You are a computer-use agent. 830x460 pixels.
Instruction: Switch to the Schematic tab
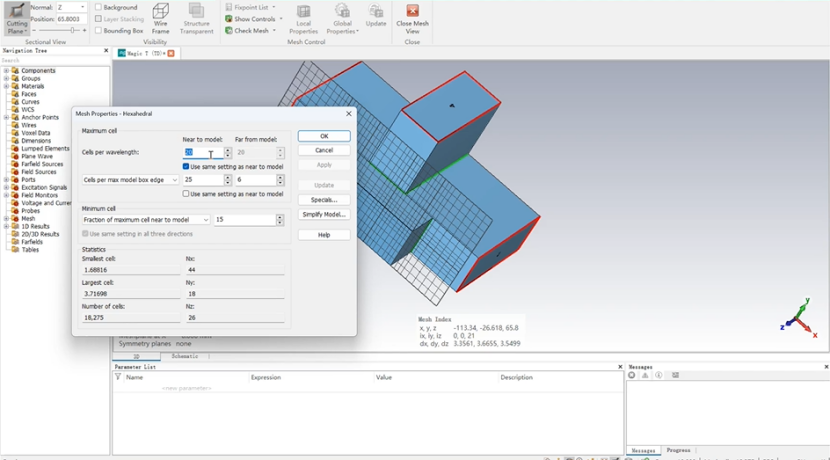[x=184, y=356]
